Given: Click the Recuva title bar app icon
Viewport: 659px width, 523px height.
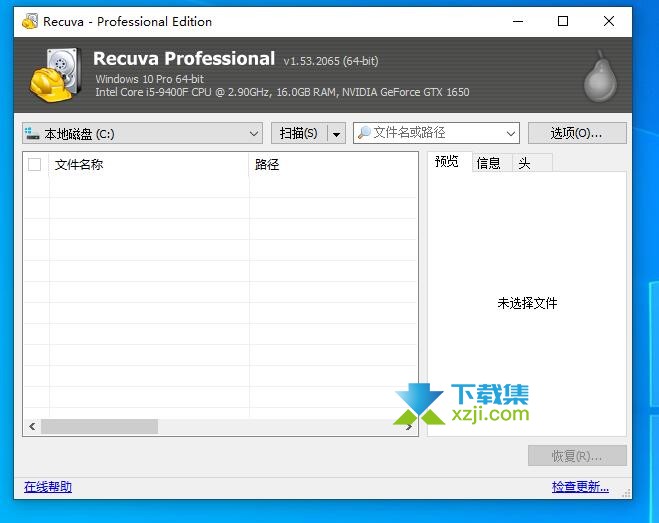Looking at the screenshot, I should click(30, 21).
